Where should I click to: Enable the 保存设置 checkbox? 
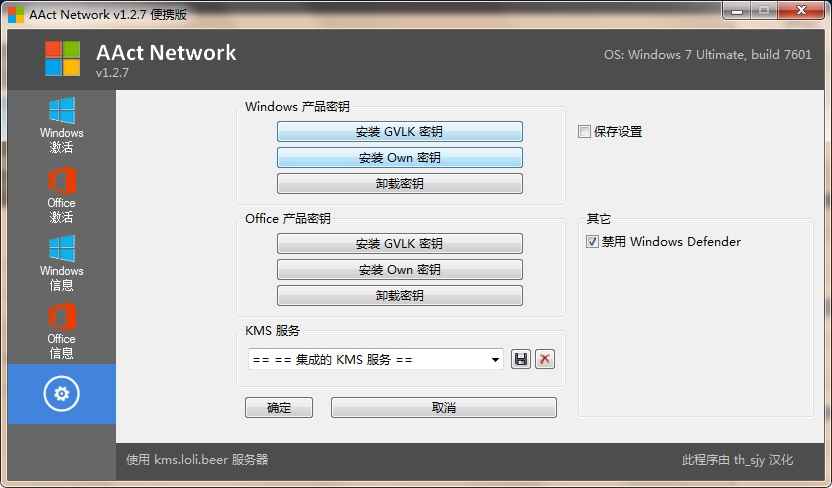pyautogui.click(x=584, y=131)
